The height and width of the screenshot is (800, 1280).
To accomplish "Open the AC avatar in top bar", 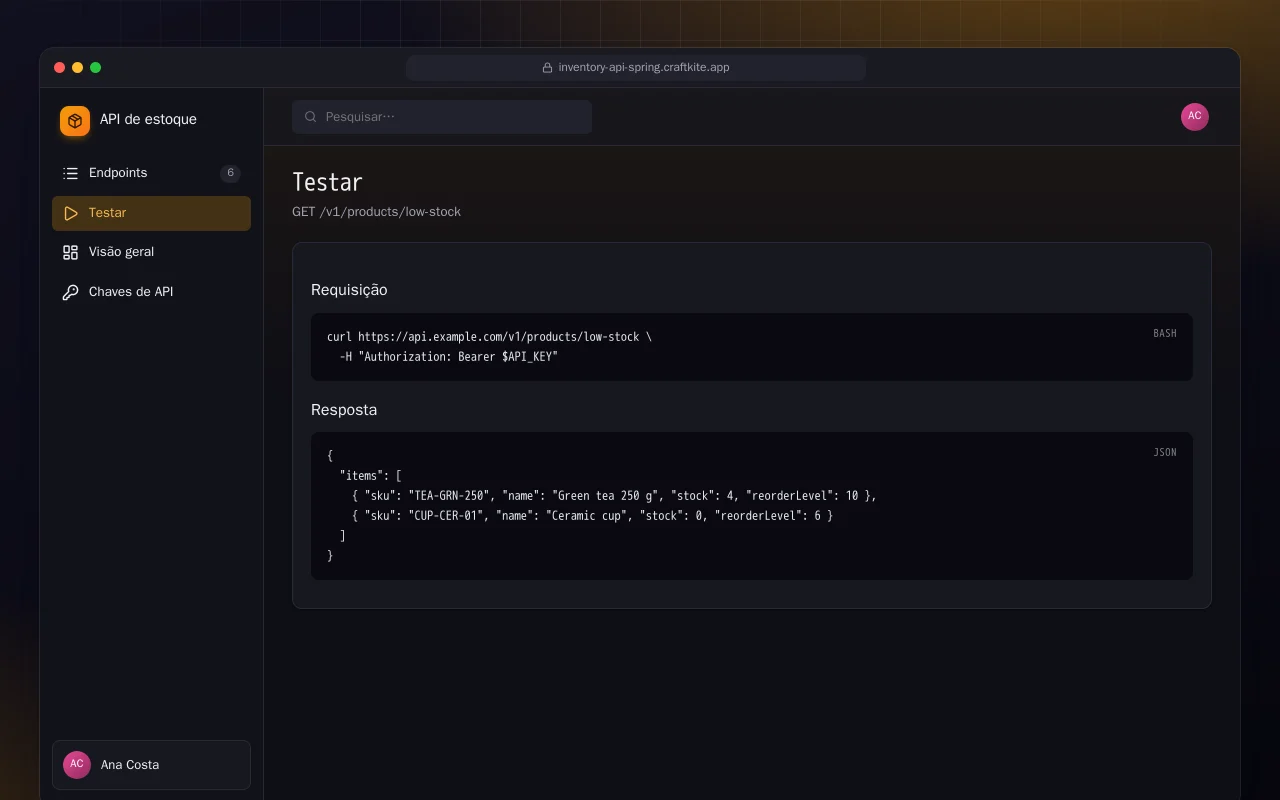I will (x=1195, y=117).
